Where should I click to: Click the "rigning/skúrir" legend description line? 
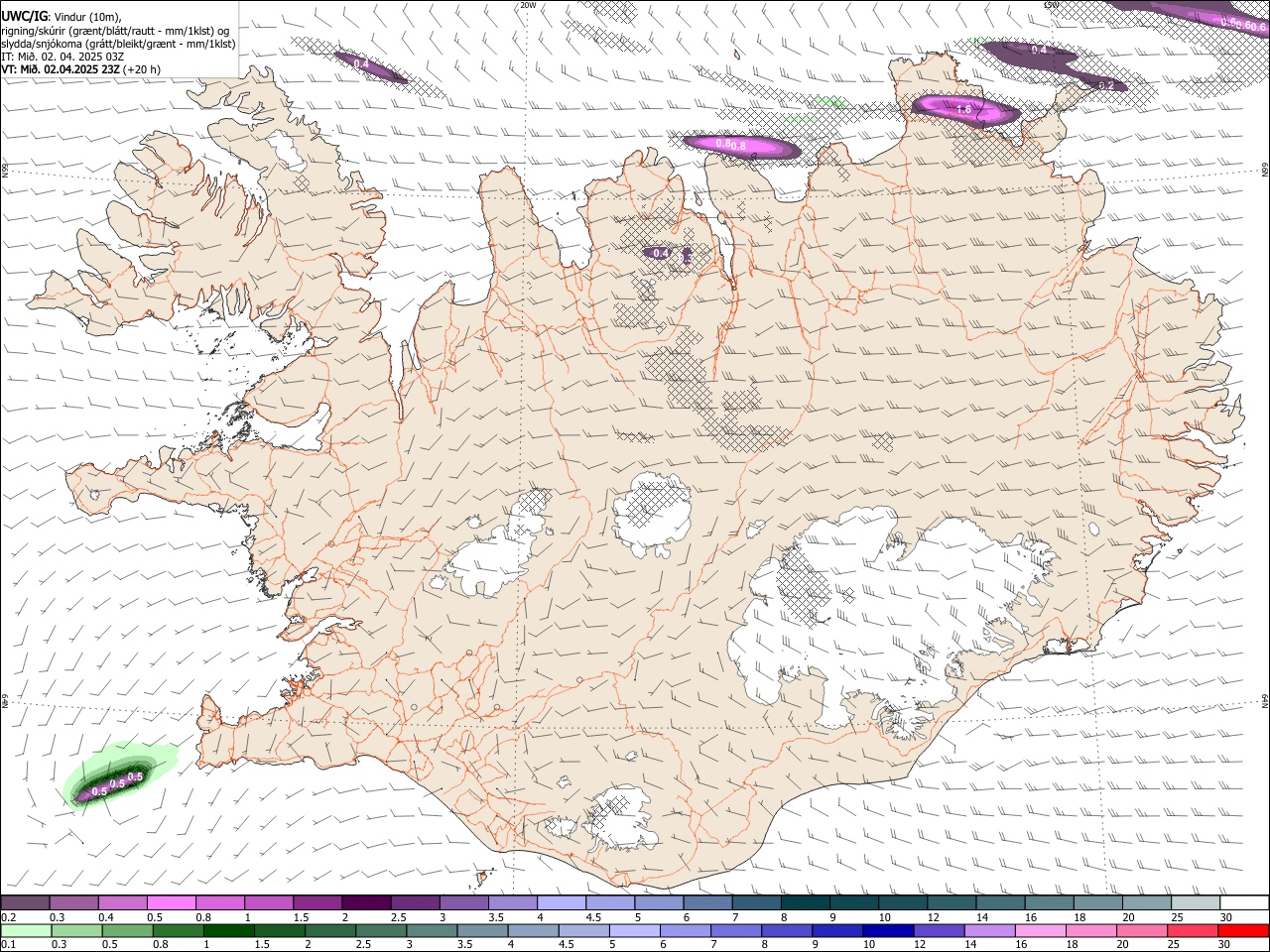(x=115, y=31)
